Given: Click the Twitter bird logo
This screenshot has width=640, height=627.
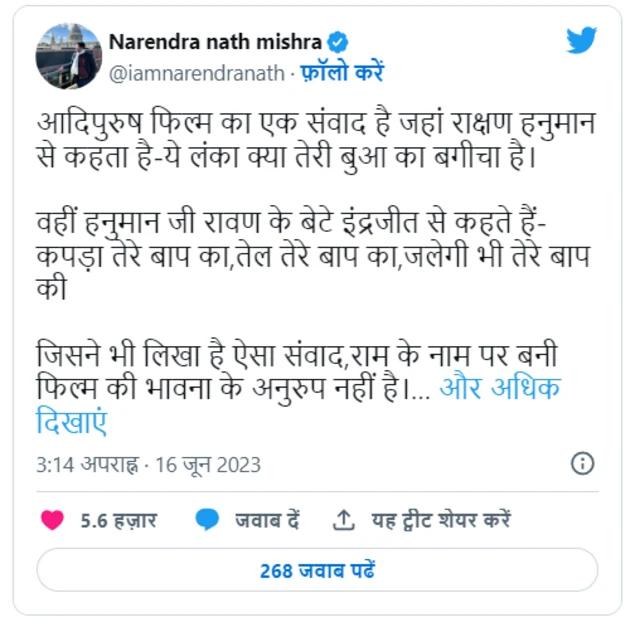Looking at the screenshot, I should 581,41.
